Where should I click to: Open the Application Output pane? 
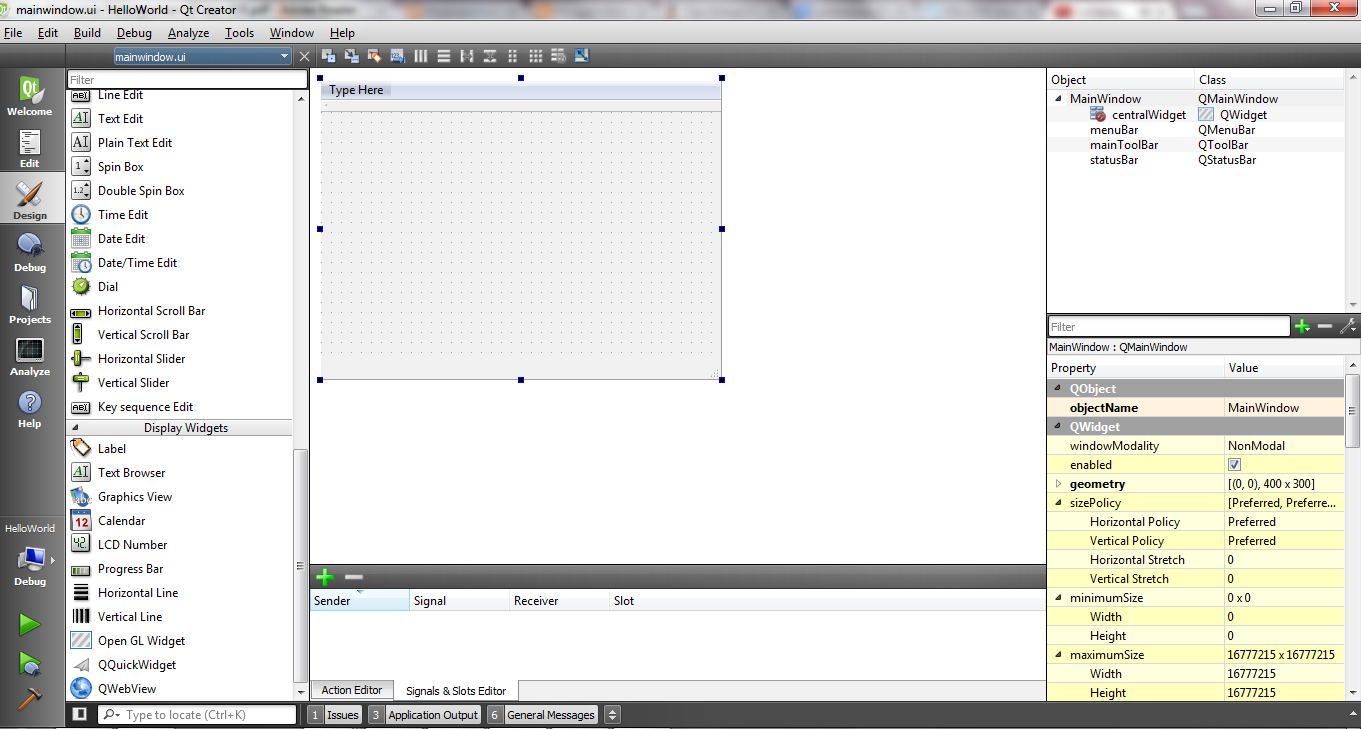tap(432, 714)
